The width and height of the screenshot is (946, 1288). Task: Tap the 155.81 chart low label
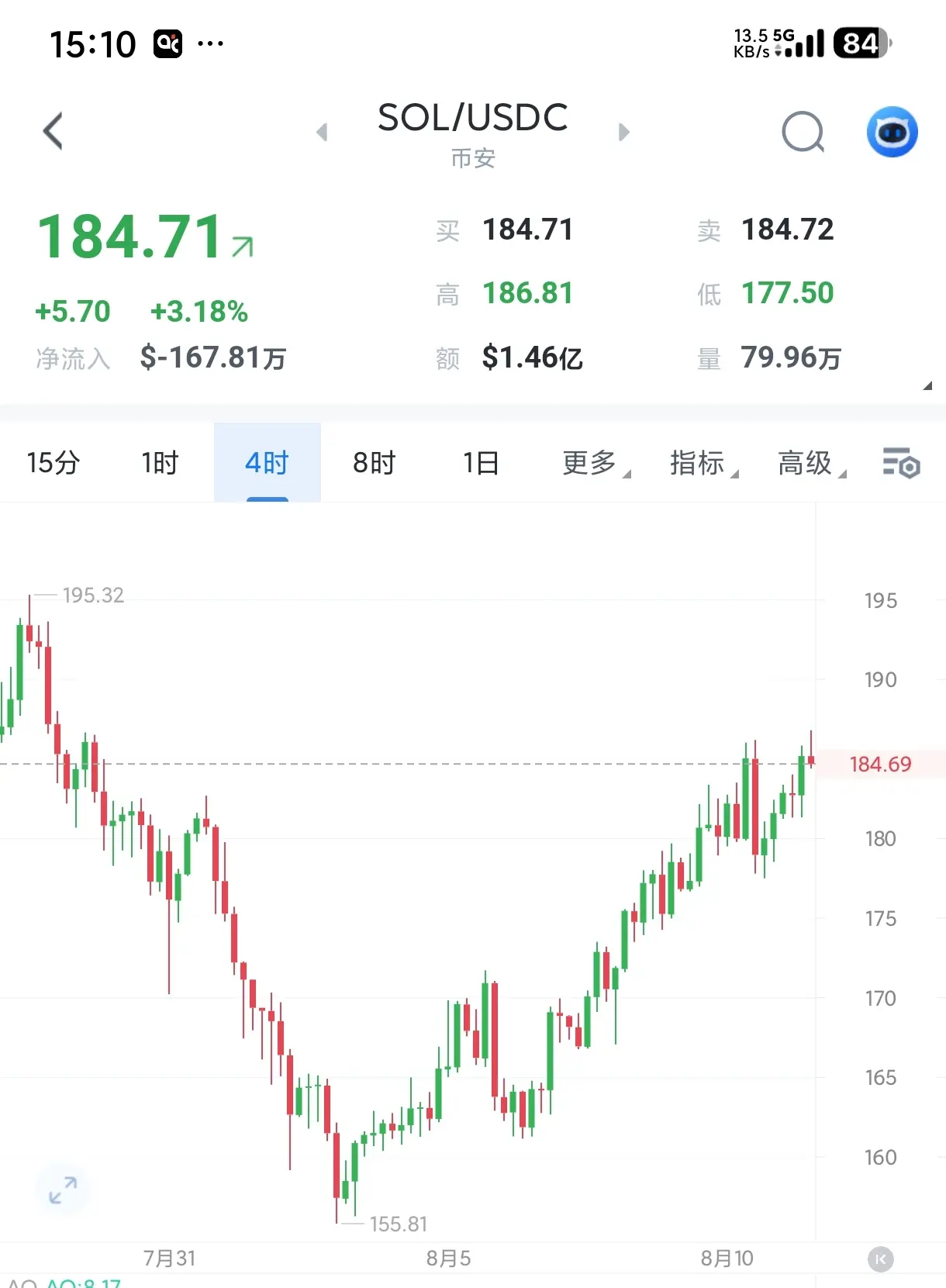pos(399,1224)
